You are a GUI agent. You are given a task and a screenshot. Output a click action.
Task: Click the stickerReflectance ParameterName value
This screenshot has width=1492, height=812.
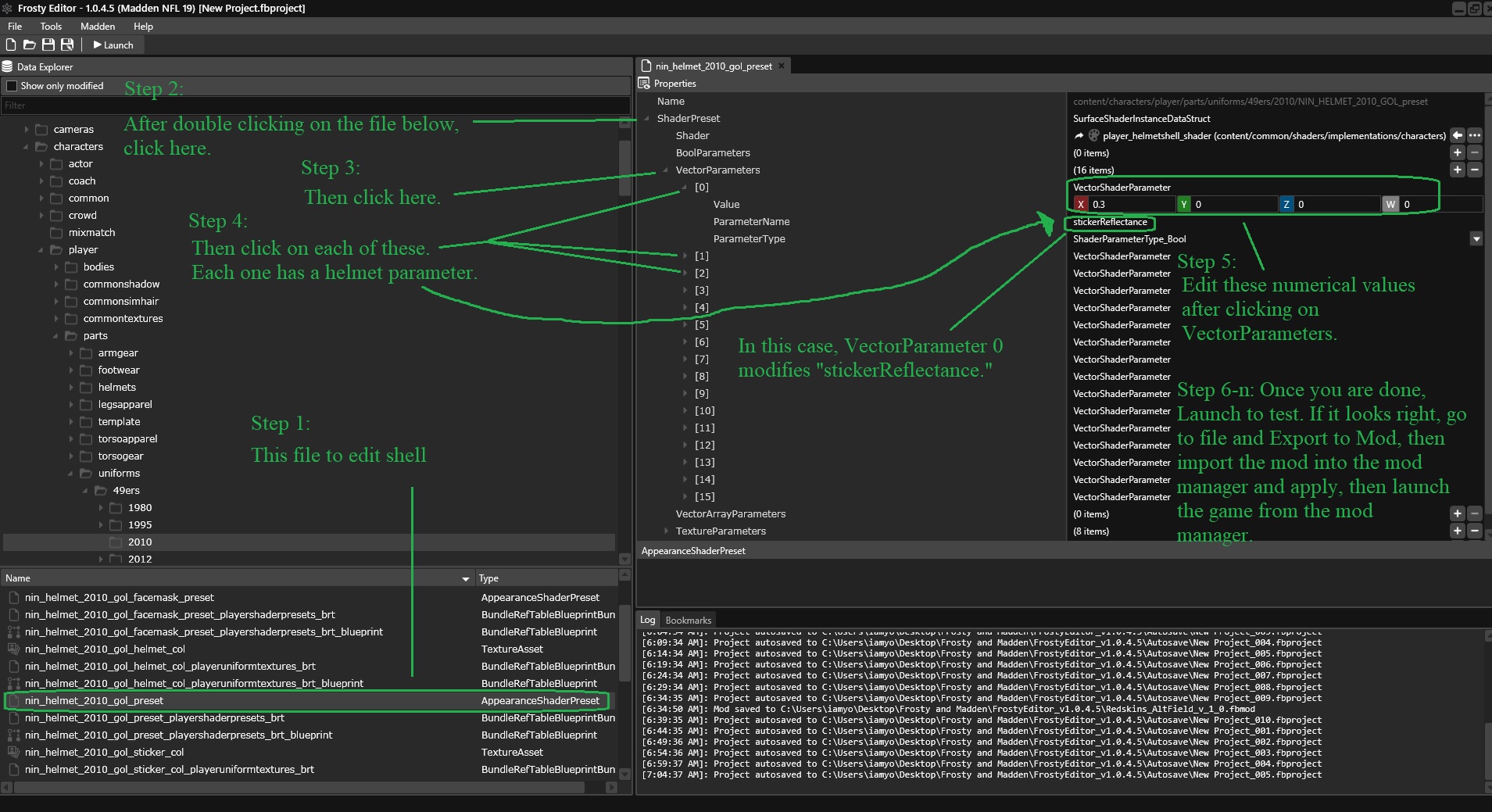pyautogui.click(x=1110, y=222)
